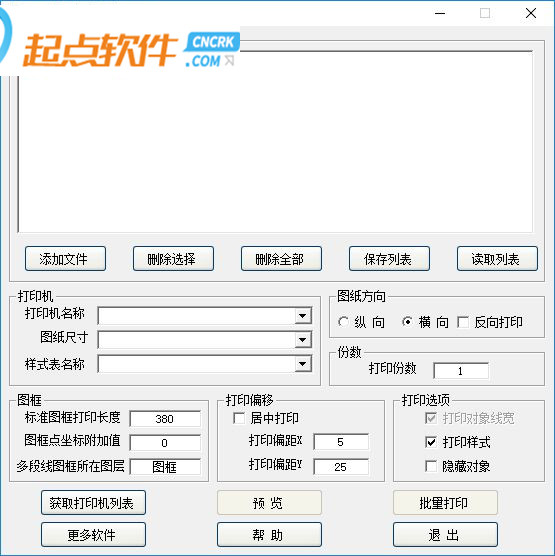Click the 图框点坐标附加值 field
Image resolution: width=555 pixels, height=556 pixels.
click(x=165, y=443)
